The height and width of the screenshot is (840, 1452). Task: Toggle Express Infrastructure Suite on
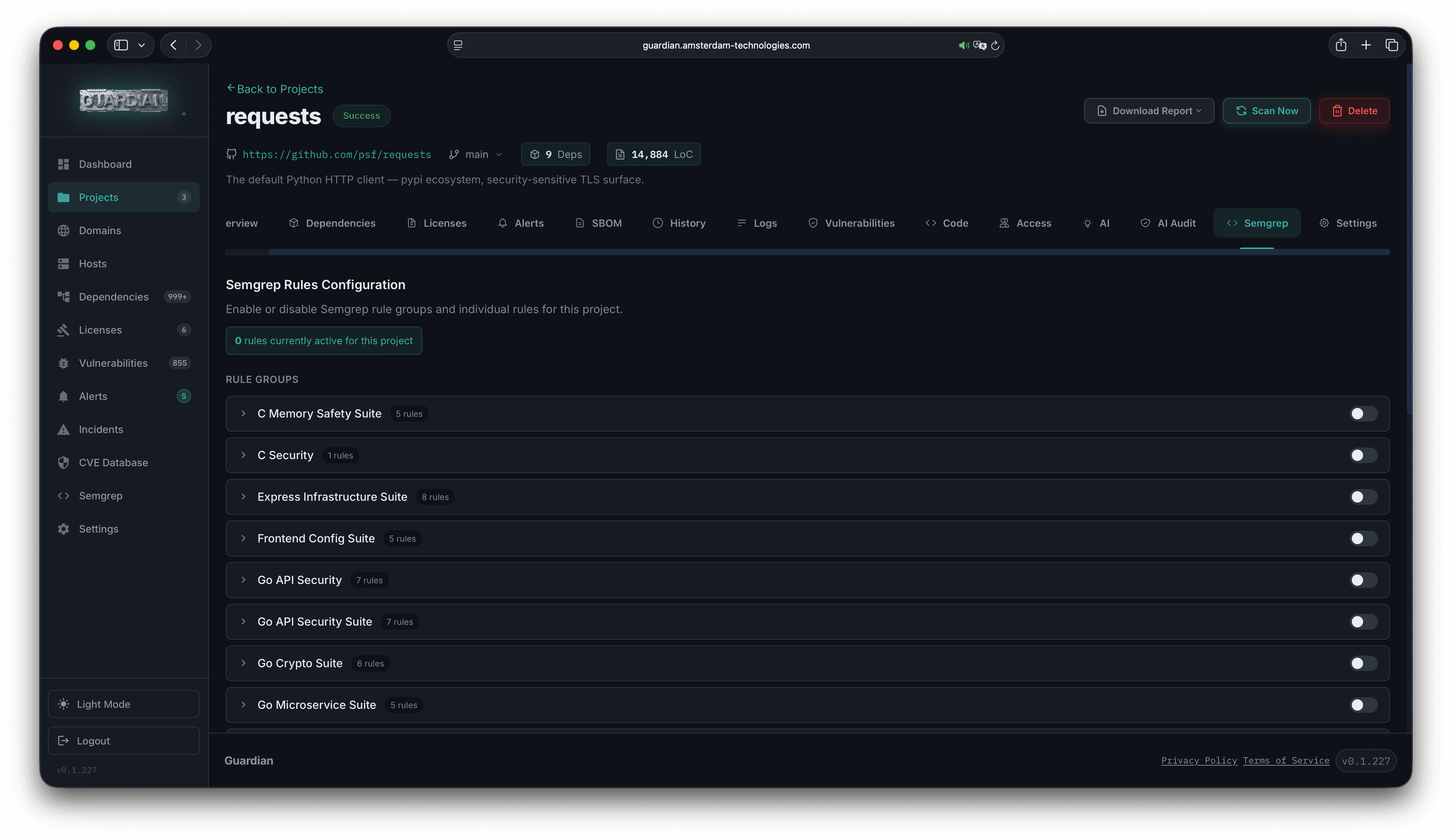click(x=1363, y=497)
